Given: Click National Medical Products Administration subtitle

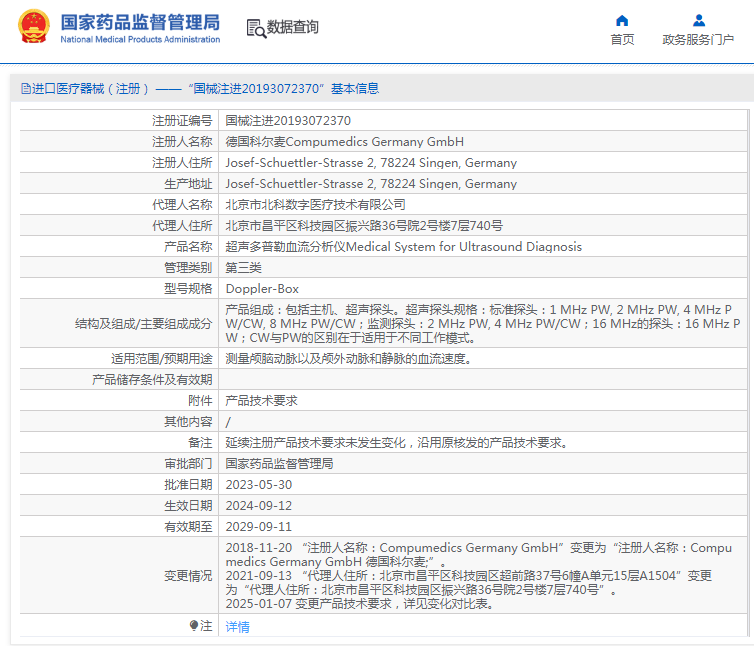Looking at the screenshot, I should (140, 39).
